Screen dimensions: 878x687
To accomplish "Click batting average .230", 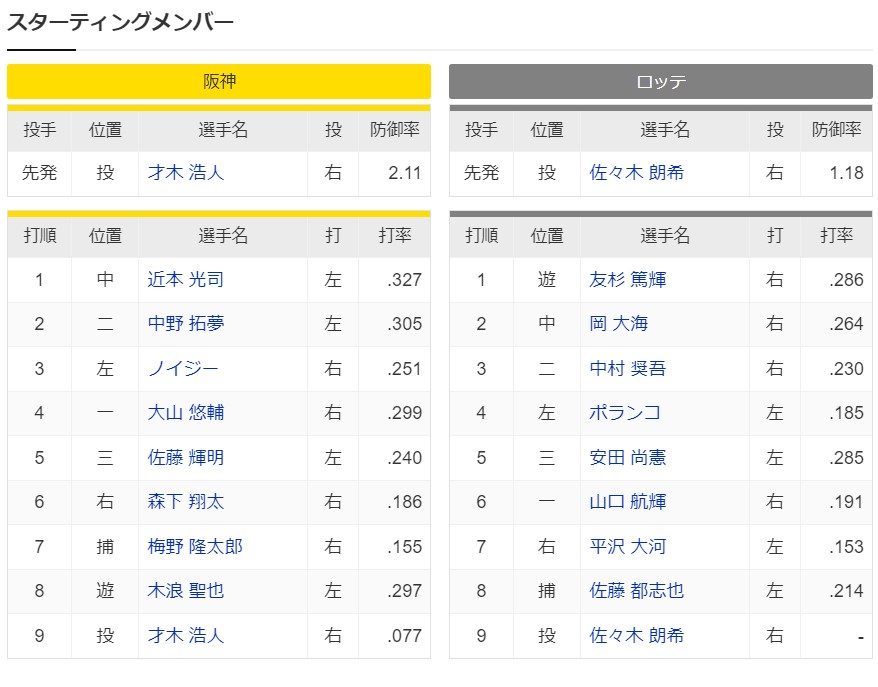I will 846,368.
